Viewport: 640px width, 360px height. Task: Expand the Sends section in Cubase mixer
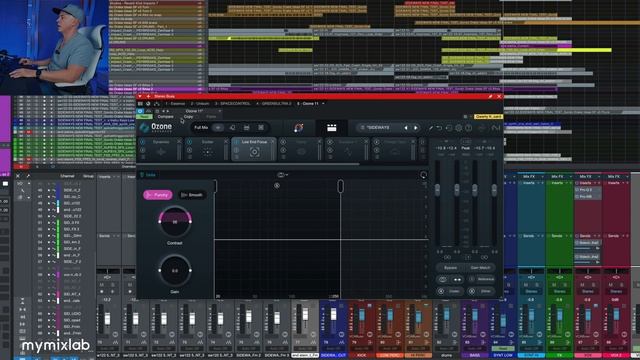(x=108, y=236)
